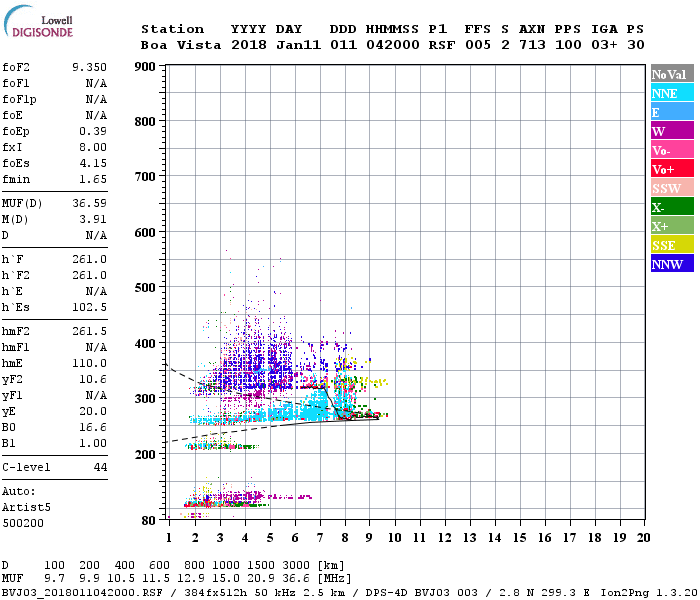Click the C-level value 44
This screenshot has height=600, width=700.
pos(100,467)
